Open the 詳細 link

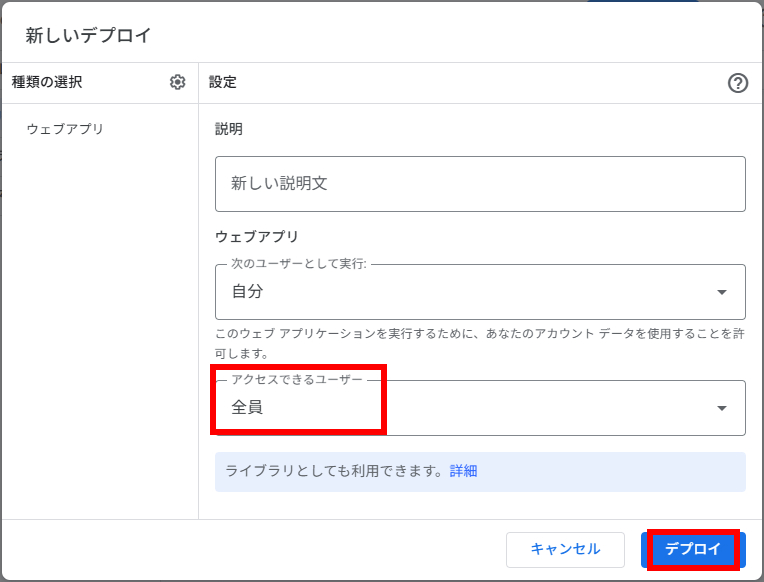(x=463, y=471)
